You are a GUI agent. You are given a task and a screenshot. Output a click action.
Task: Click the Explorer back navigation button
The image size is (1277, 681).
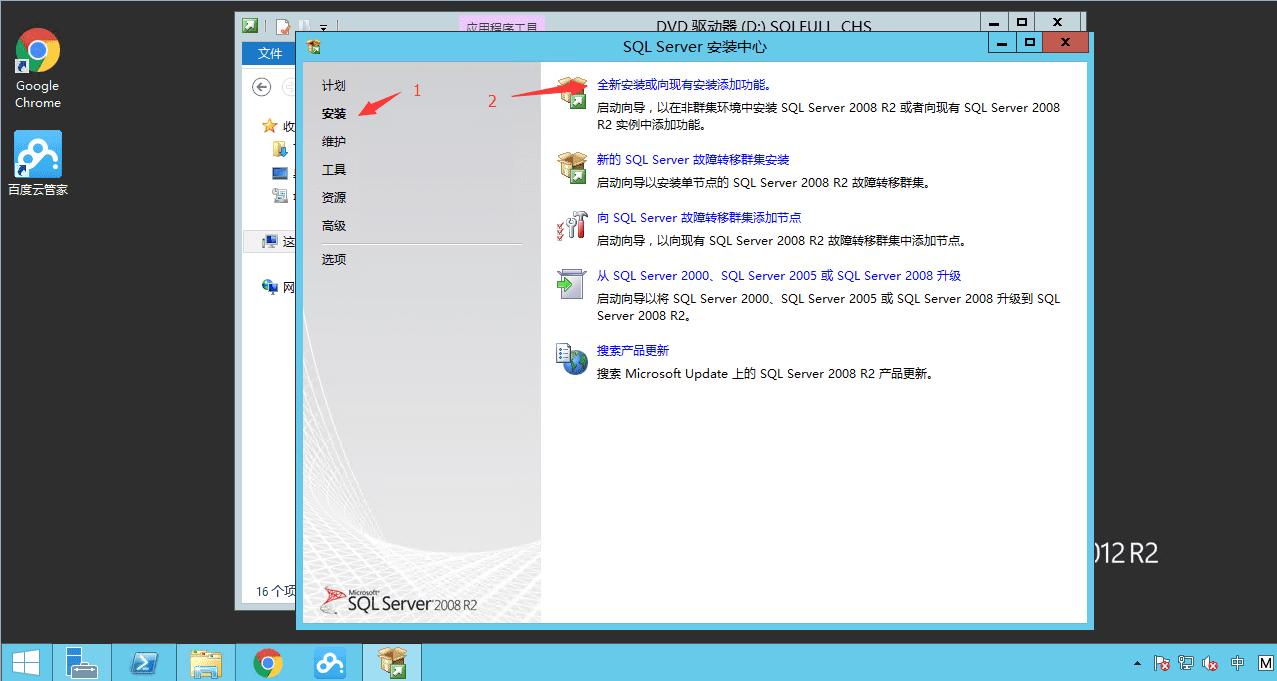261,86
